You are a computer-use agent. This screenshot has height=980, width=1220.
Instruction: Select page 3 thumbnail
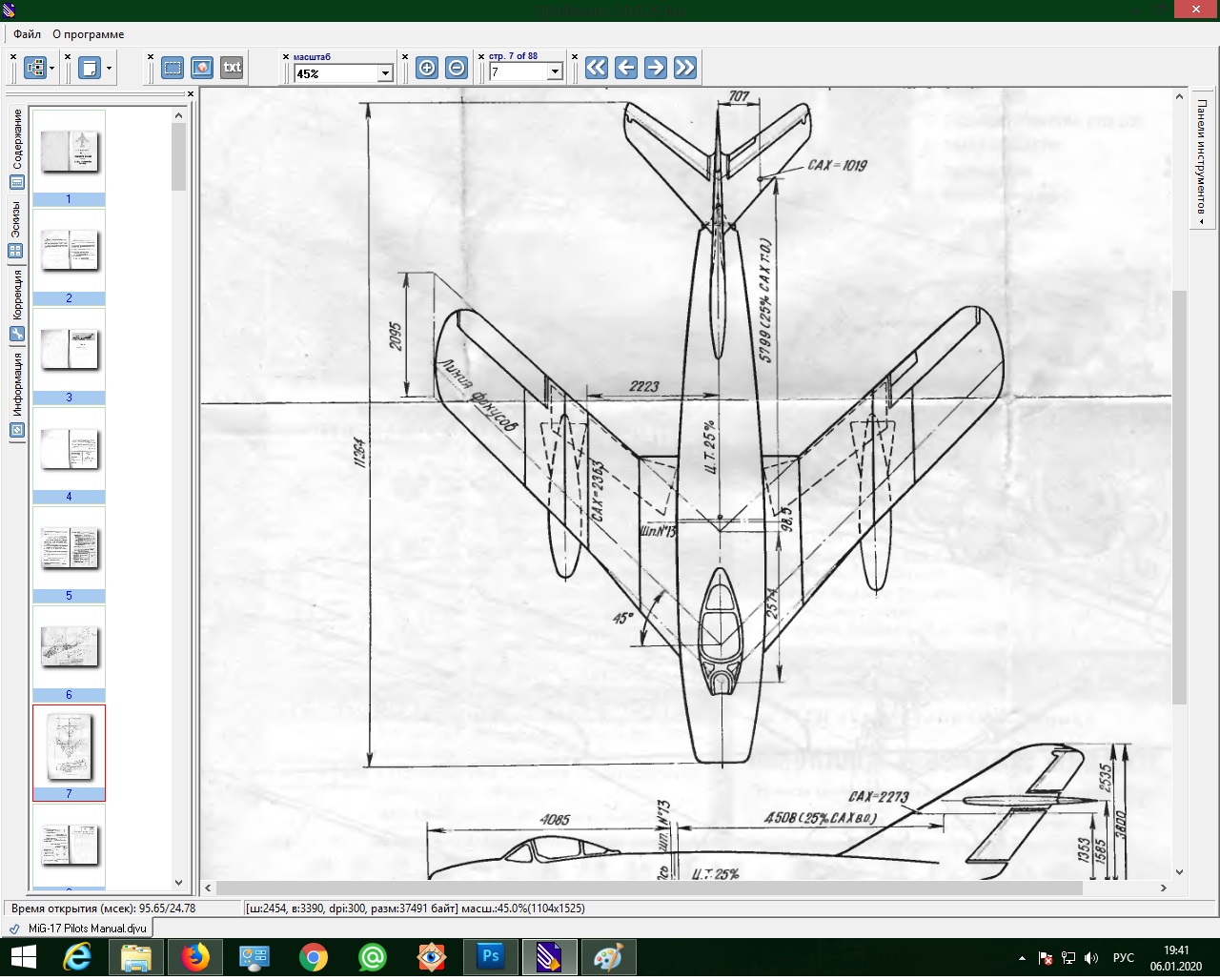click(x=69, y=351)
